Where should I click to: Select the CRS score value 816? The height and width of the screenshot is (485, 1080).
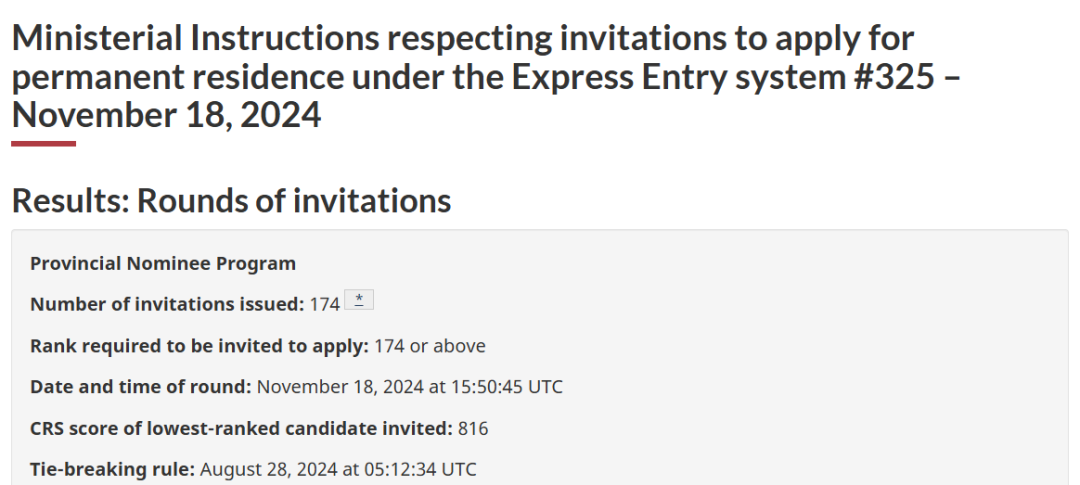coord(473,429)
